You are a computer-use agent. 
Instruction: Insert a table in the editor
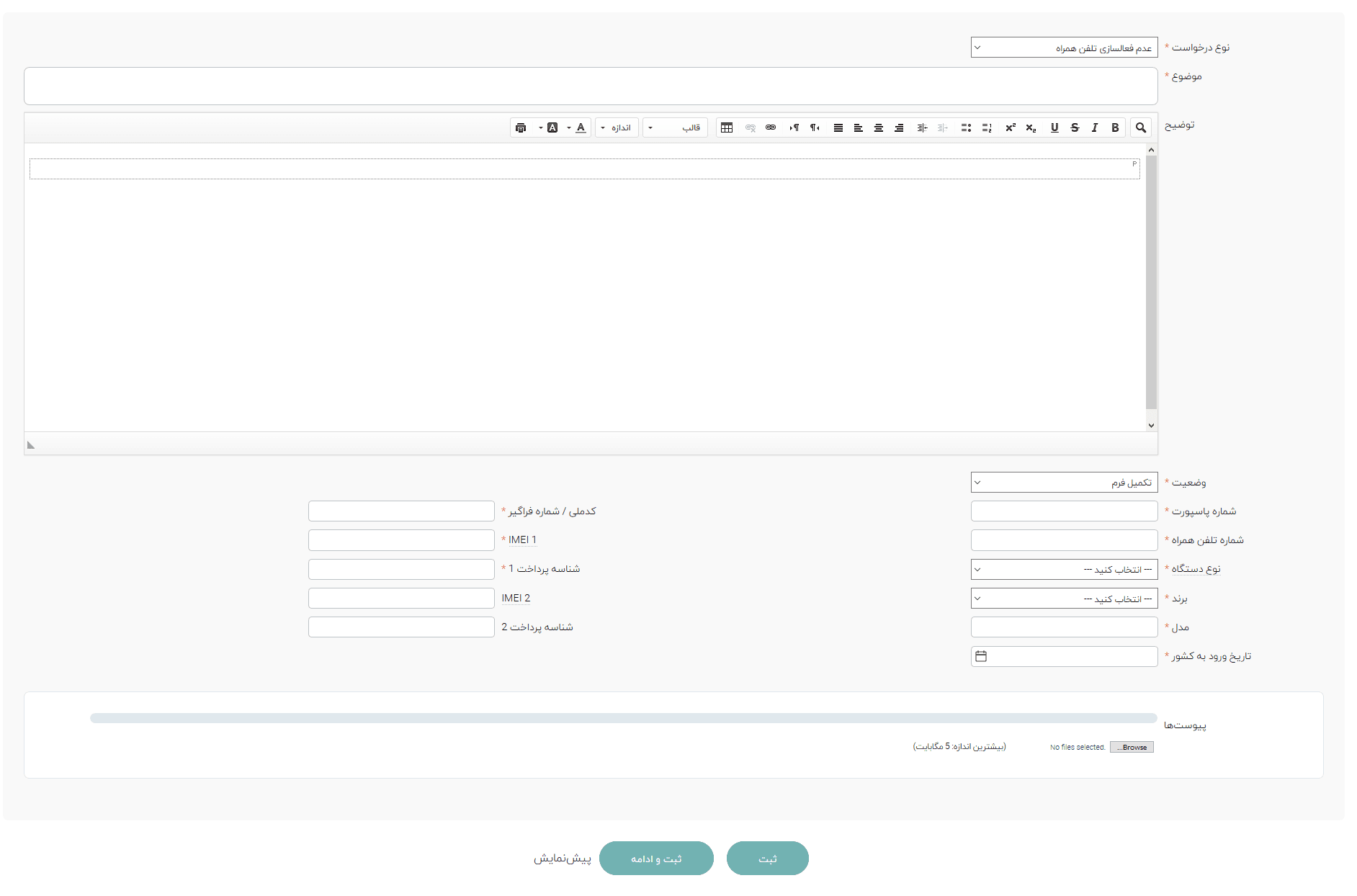pos(727,127)
